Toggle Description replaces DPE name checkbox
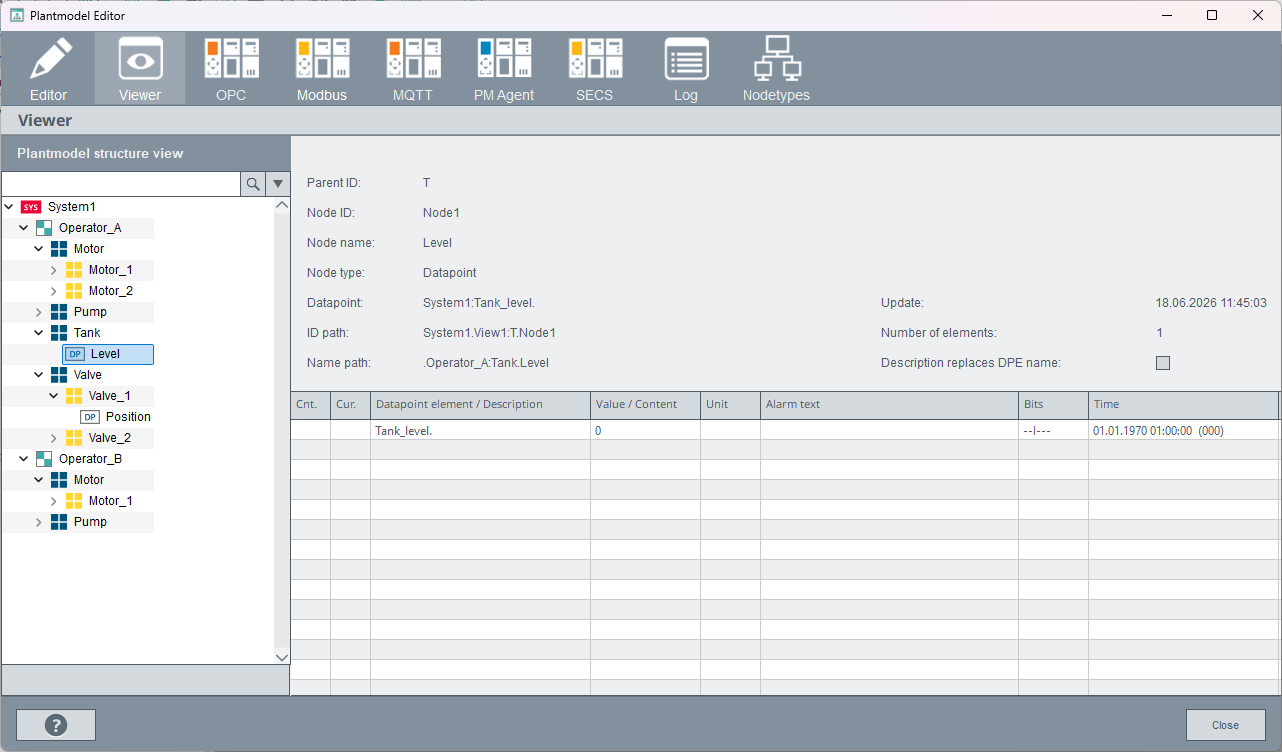This screenshot has width=1282, height=752. tap(1163, 363)
